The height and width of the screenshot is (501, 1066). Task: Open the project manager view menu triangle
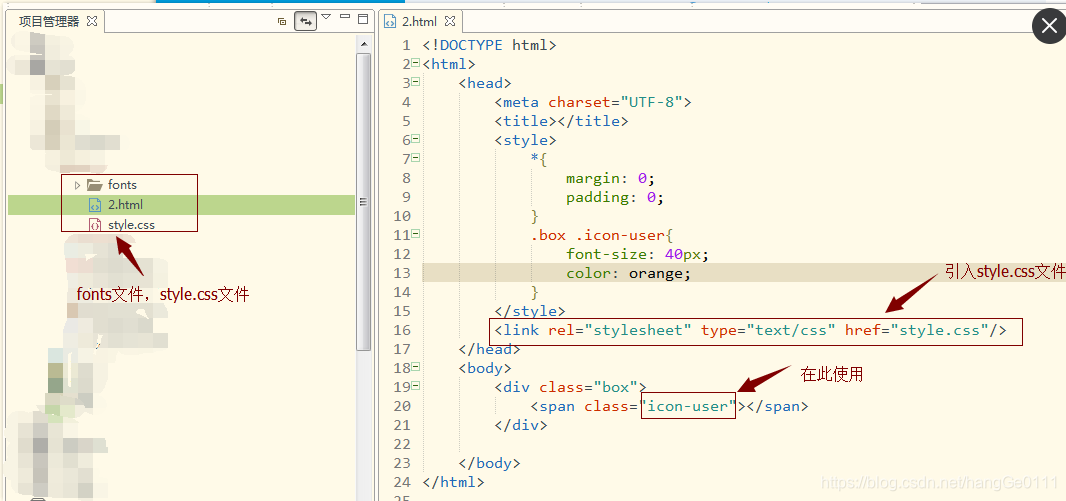(x=326, y=17)
